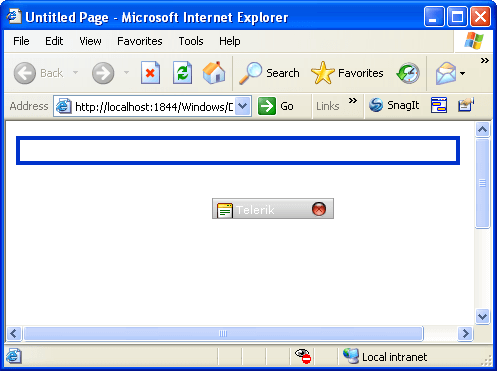Open the View menu
Viewport: 497px width, 371px height.
pyautogui.click(x=90, y=41)
